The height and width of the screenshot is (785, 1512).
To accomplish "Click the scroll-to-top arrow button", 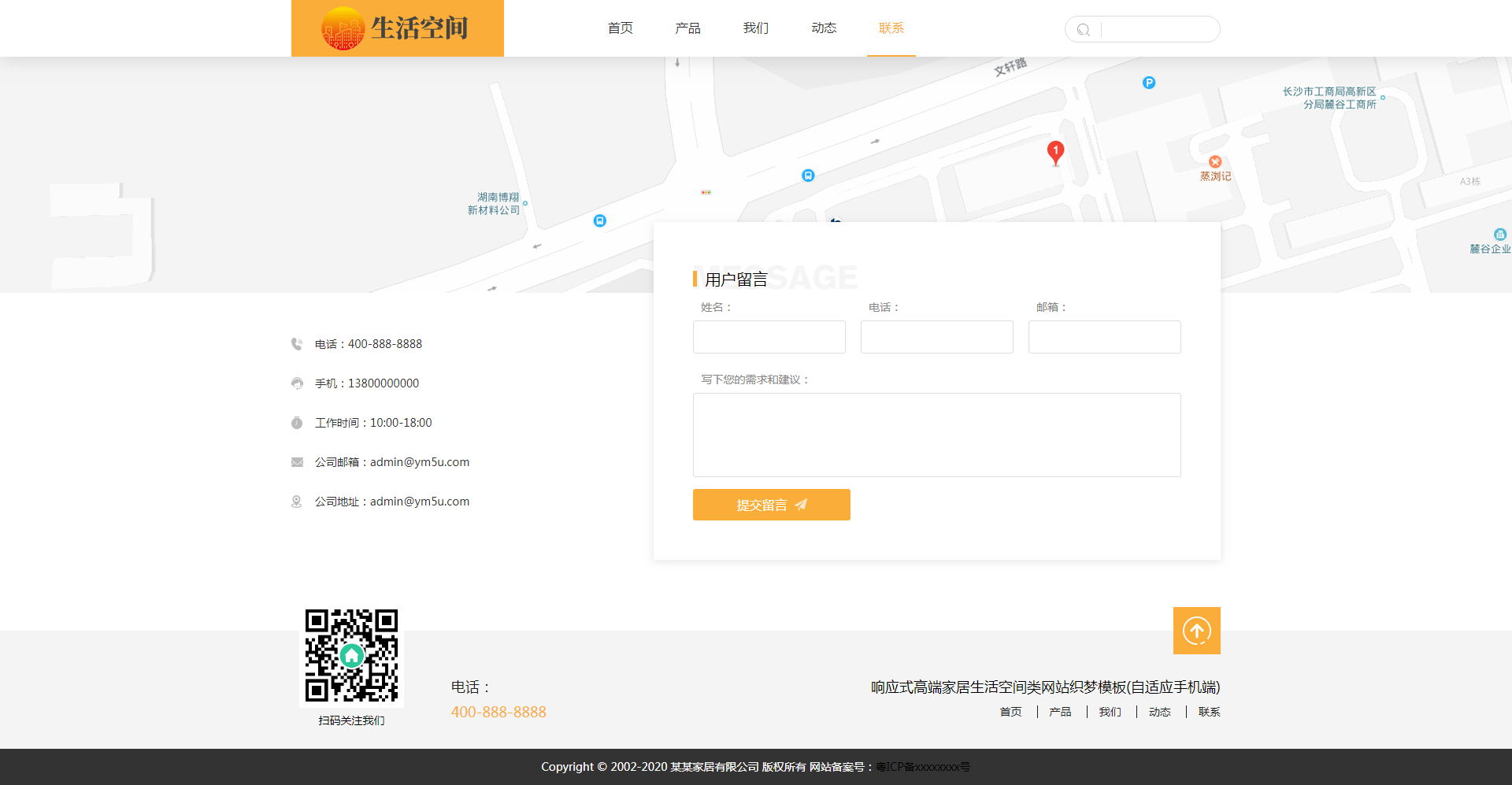I will click(x=1196, y=631).
